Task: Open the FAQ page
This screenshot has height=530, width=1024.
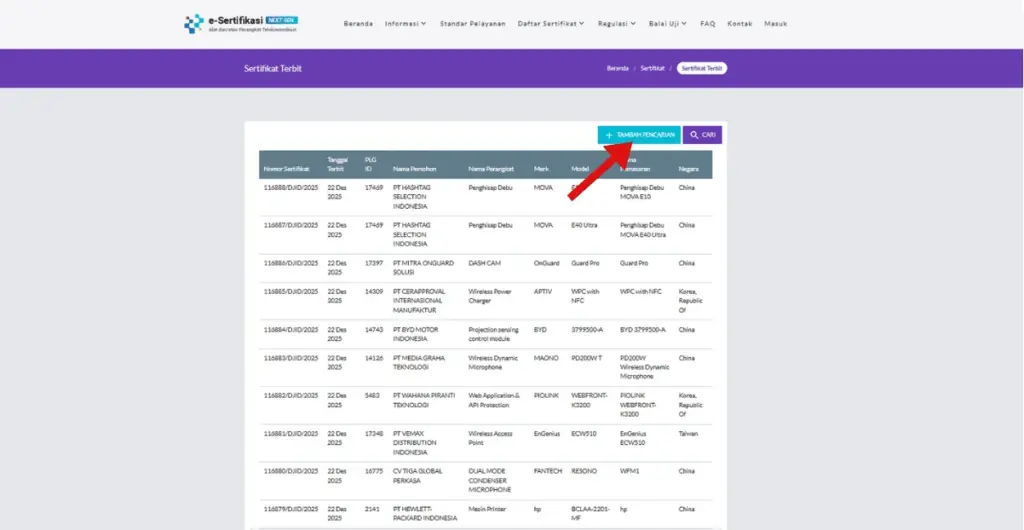Action: pyautogui.click(x=707, y=23)
